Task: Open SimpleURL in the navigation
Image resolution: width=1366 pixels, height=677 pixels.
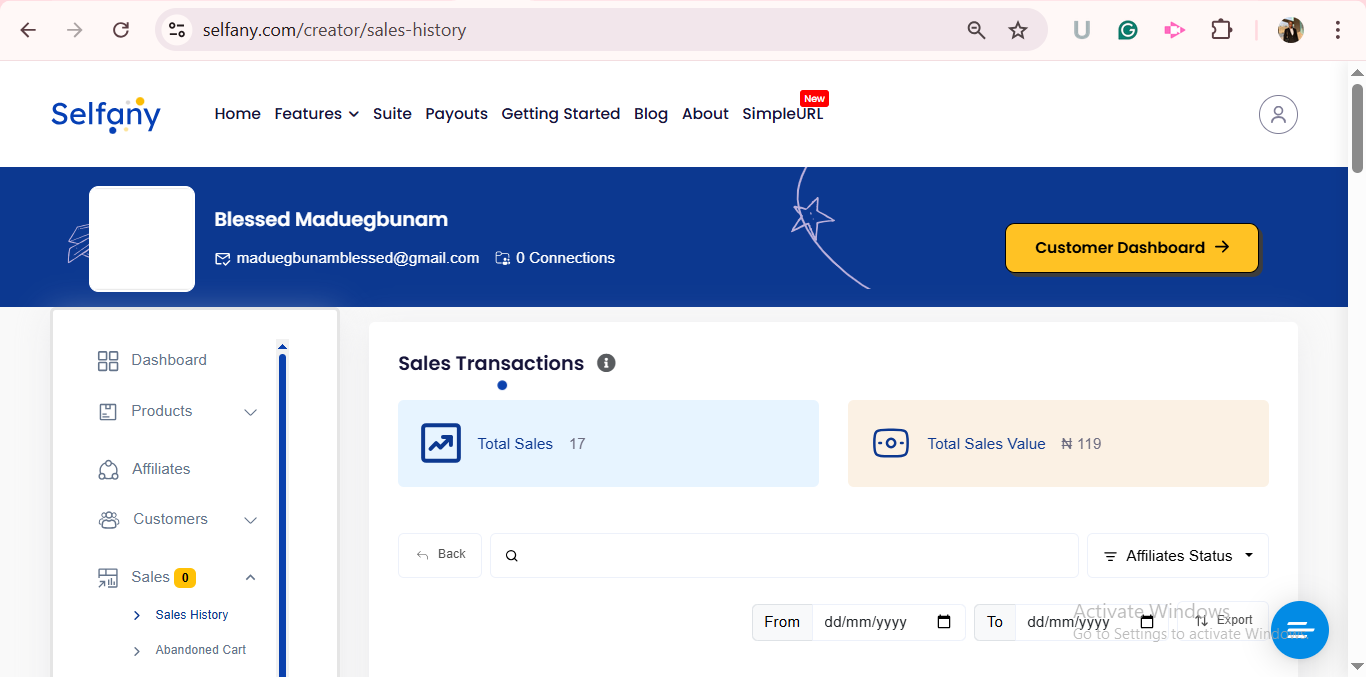Action: pyautogui.click(x=783, y=114)
